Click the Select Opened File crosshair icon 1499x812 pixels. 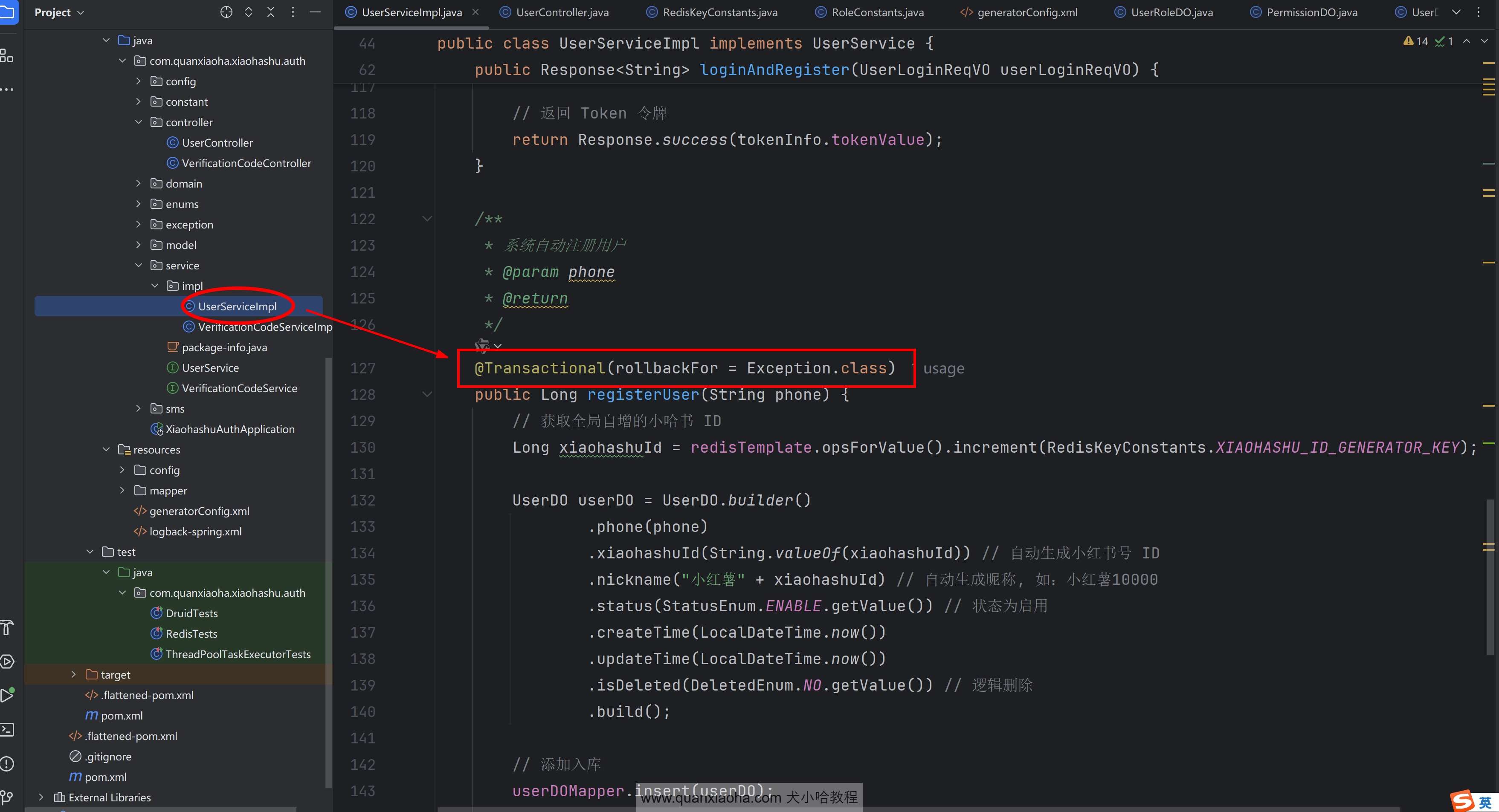pyautogui.click(x=226, y=12)
